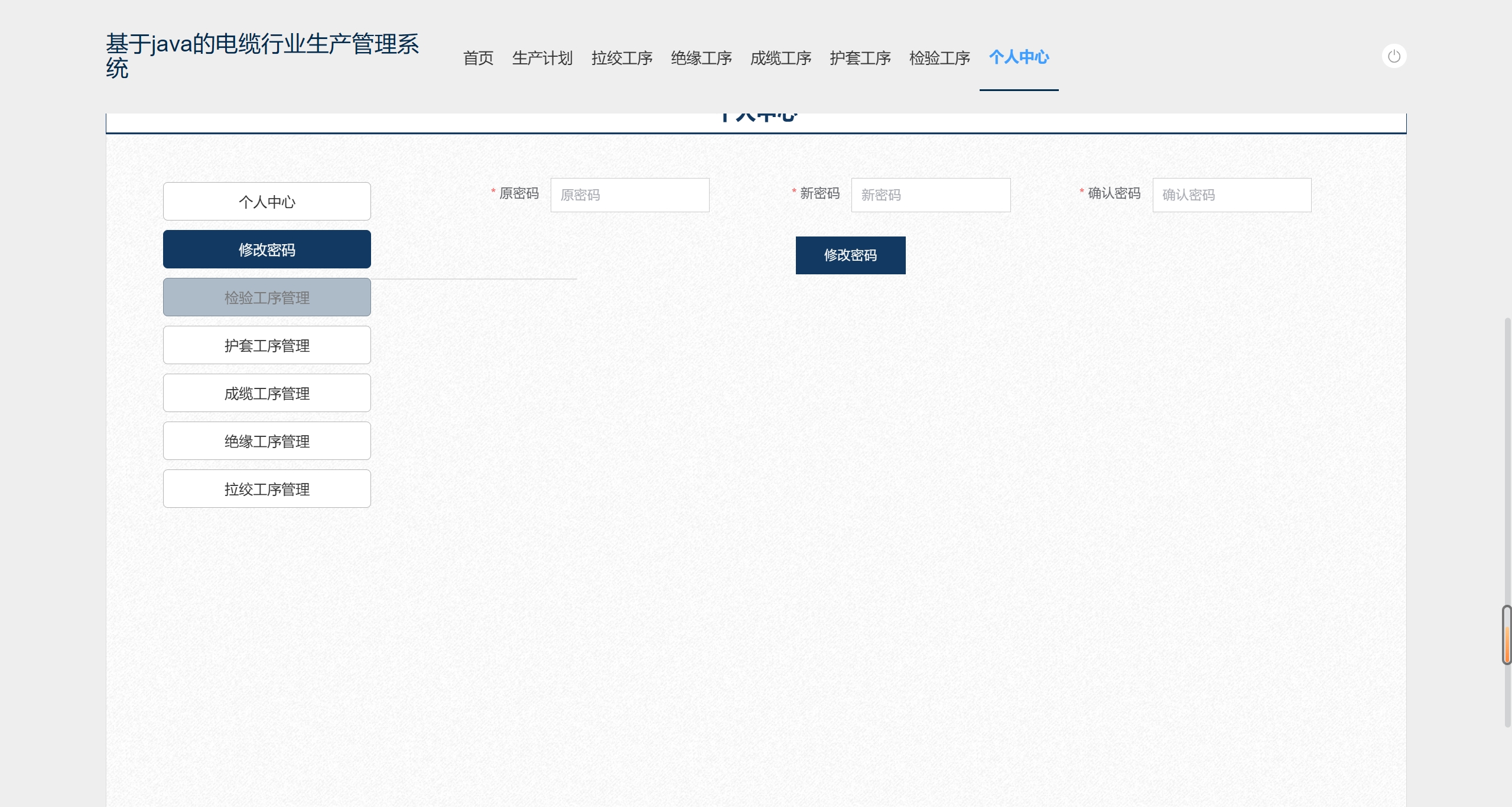Image resolution: width=1512 pixels, height=807 pixels.
Task: Click the power logout icon
Action: click(x=1394, y=56)
